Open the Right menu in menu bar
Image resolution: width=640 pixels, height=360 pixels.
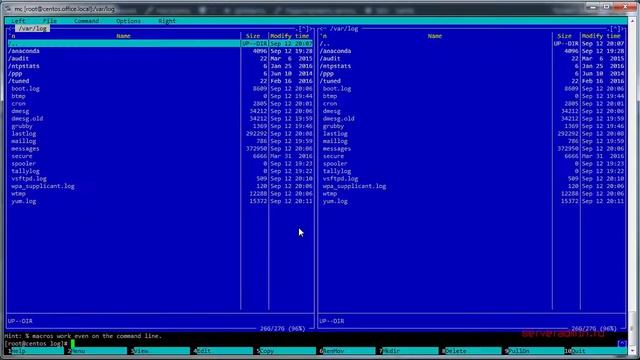tap(167, 21)
